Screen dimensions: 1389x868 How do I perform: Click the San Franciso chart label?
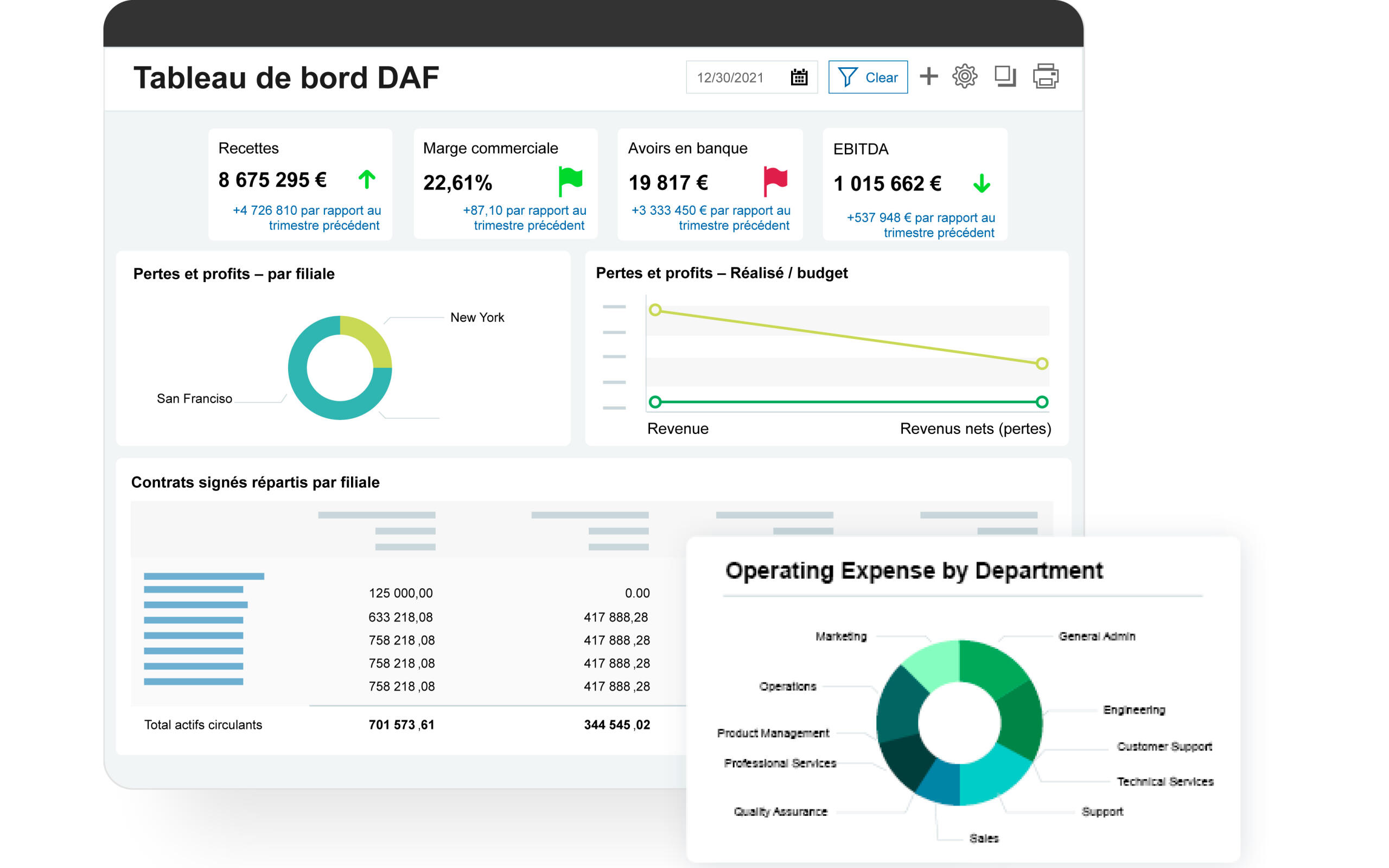point(195,398)
